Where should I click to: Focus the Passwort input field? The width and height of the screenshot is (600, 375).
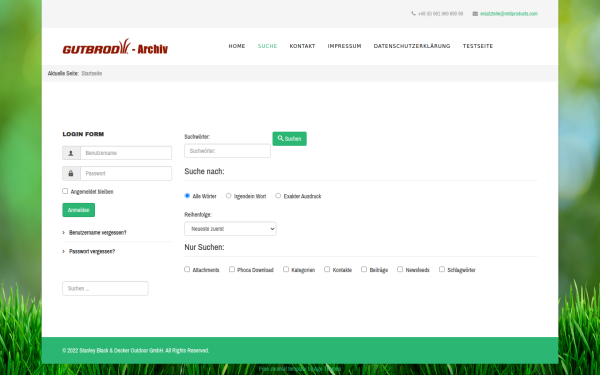tap(126, 173)
